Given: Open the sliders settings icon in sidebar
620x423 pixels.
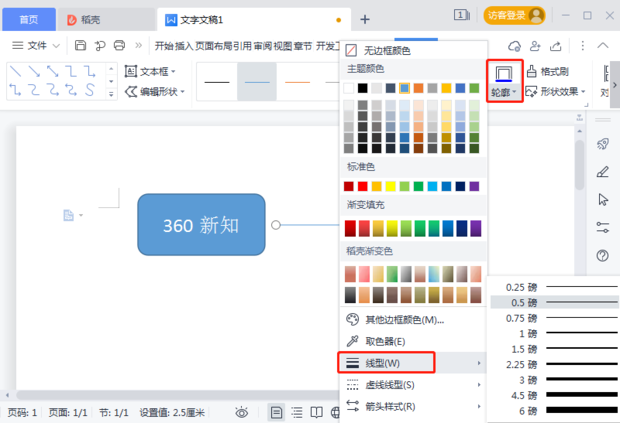Looking at the screenshot, I should (x=603, y=228).
